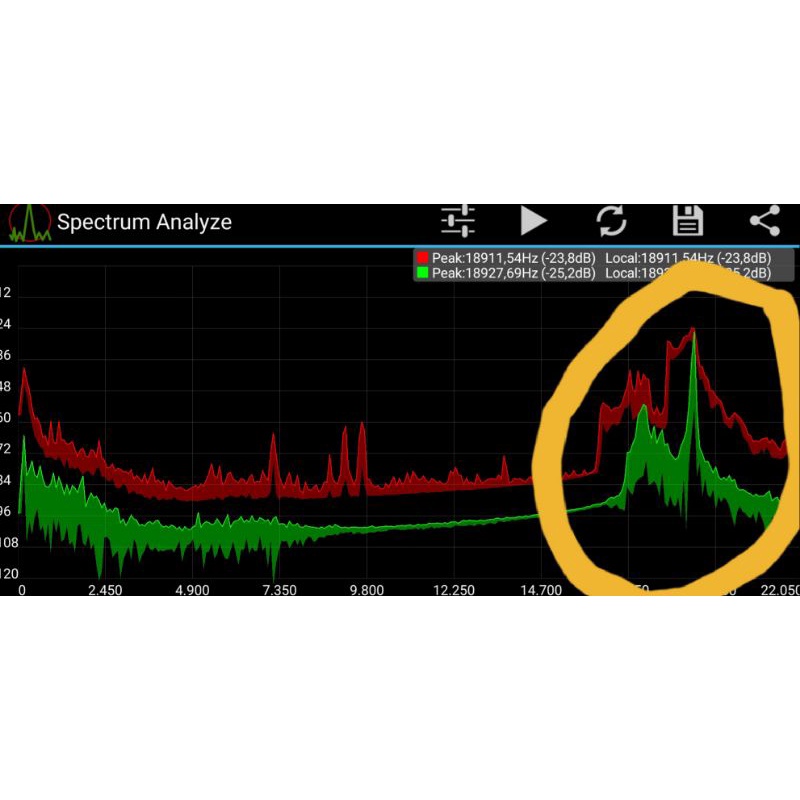Select the green legend color square
Image resolution: width=800 pixels, height=800 pixels.
(x=422, y=273)
